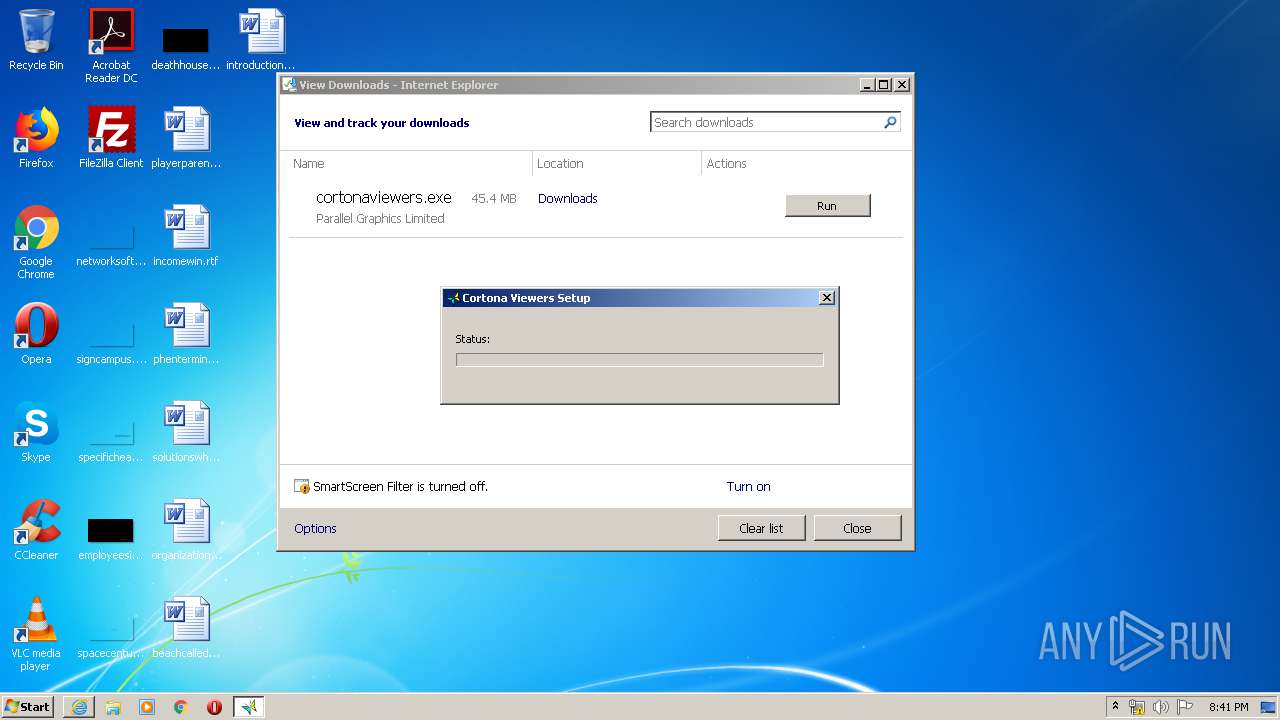Select the phentermin Word document

(186, 334)
